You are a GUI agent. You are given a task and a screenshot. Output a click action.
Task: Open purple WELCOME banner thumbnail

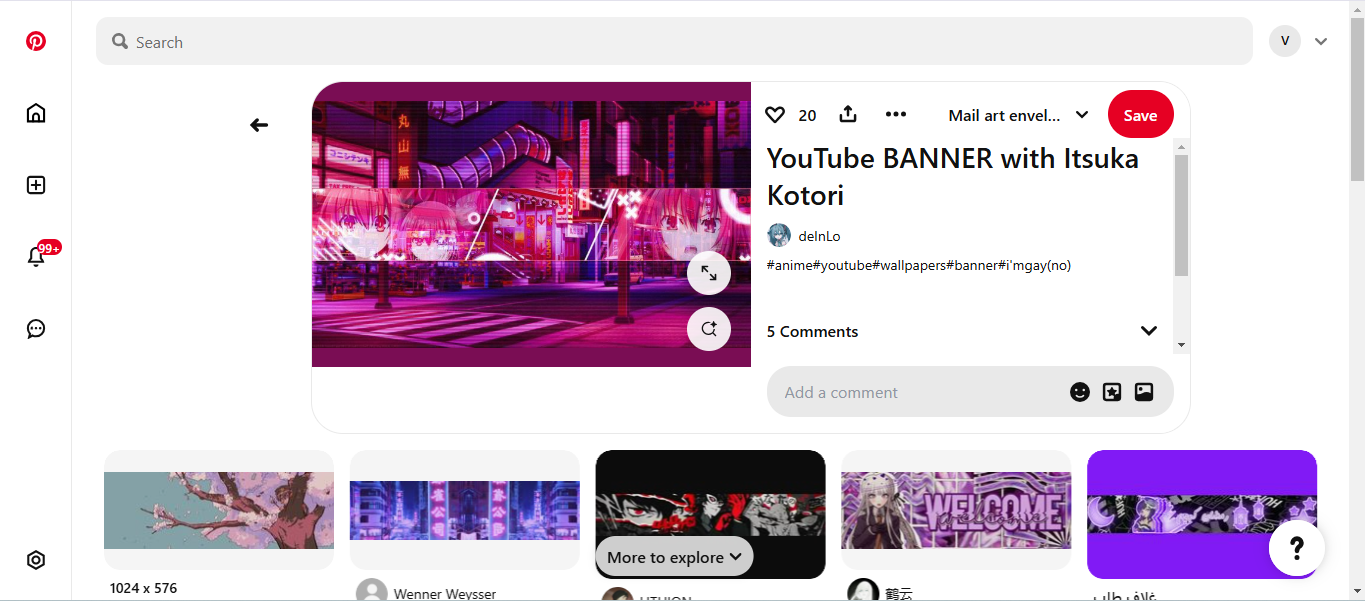pos(956,510)
